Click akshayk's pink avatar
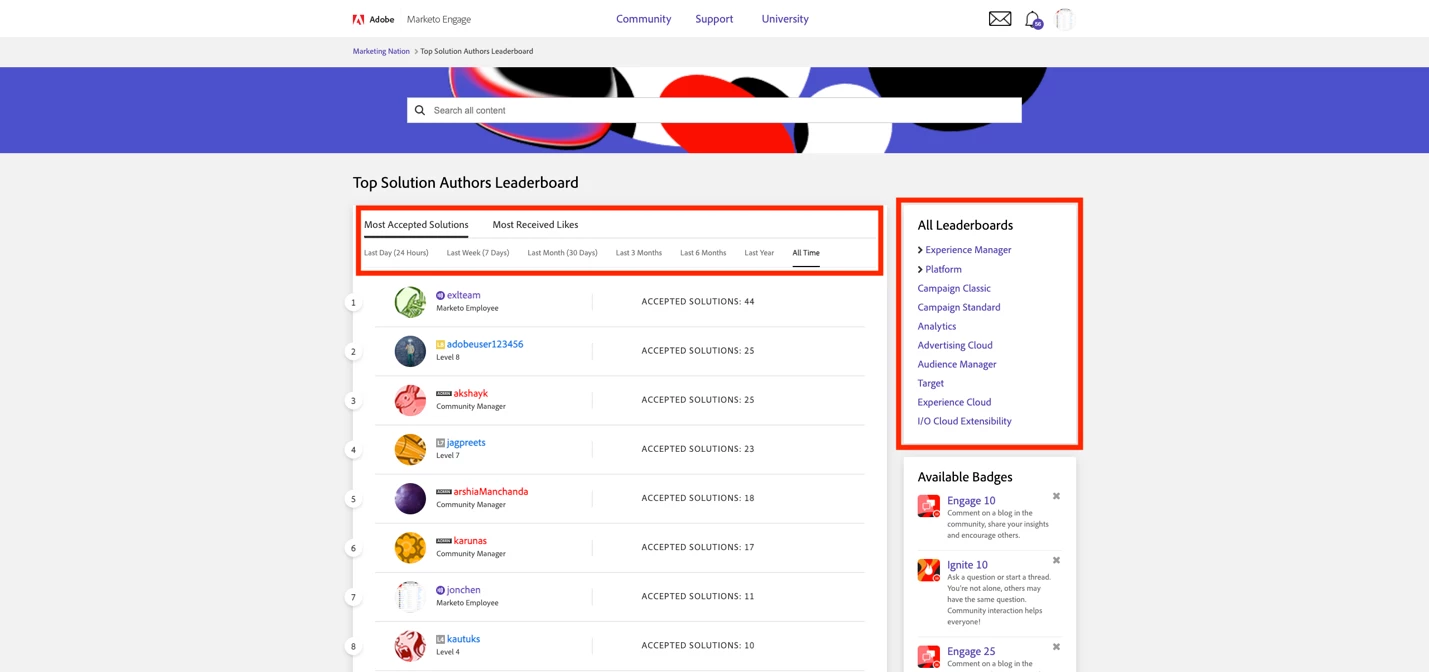This screenshot has width=1429, height=672. coord(410,400)
